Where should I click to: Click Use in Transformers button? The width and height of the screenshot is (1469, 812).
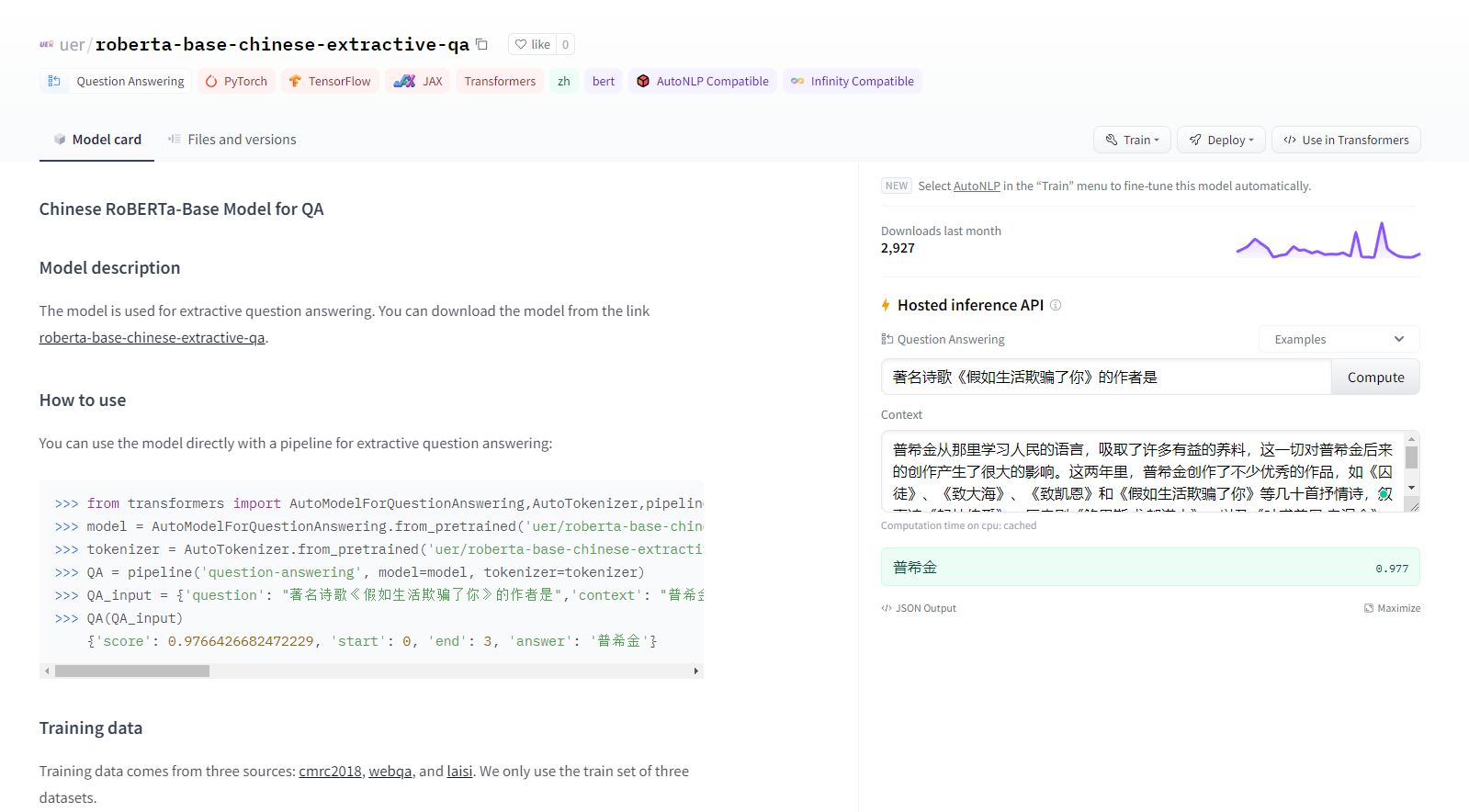tap(1346, 140)
